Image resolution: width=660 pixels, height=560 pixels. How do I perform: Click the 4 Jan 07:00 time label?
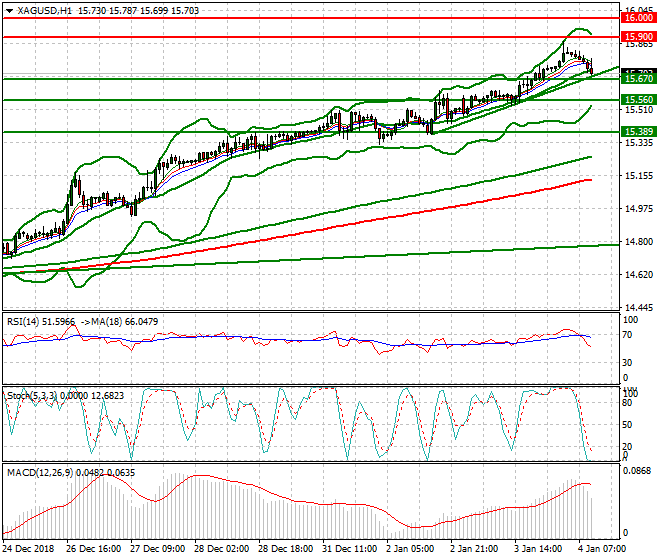[602, 549]
